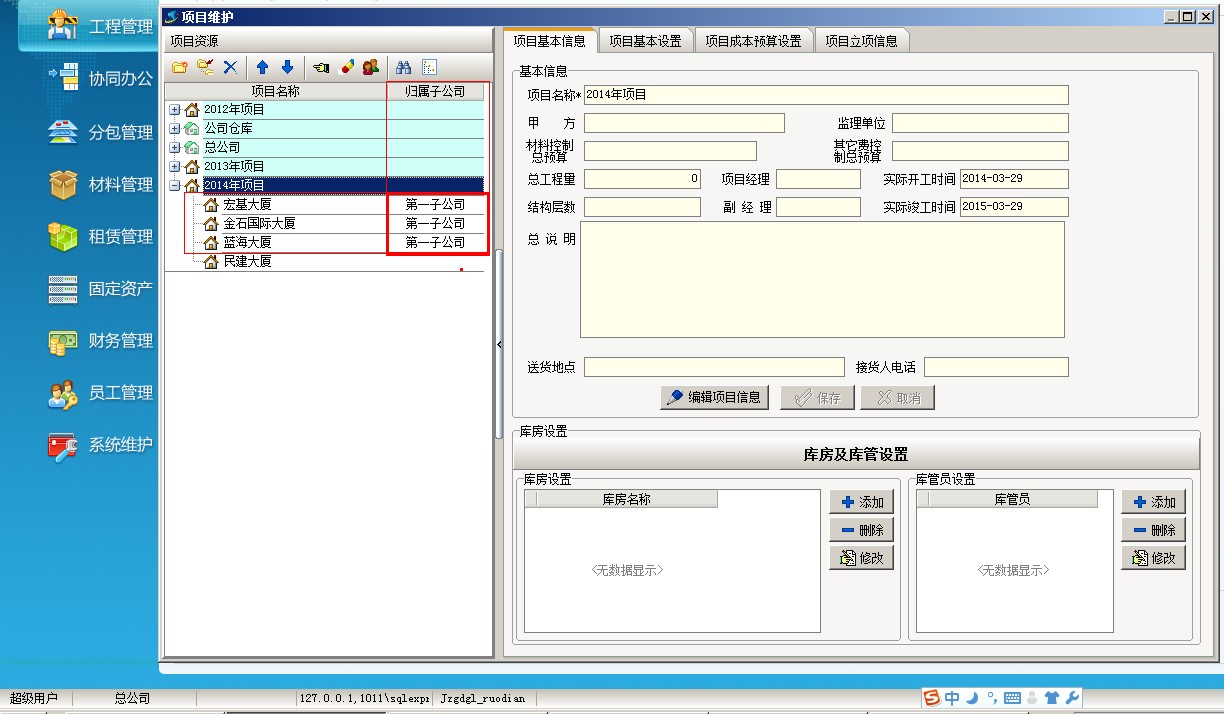This screenshot has width=1224, height=714.
Task: Click 添加 button under 库管员设置
Action: [1153, 502]
